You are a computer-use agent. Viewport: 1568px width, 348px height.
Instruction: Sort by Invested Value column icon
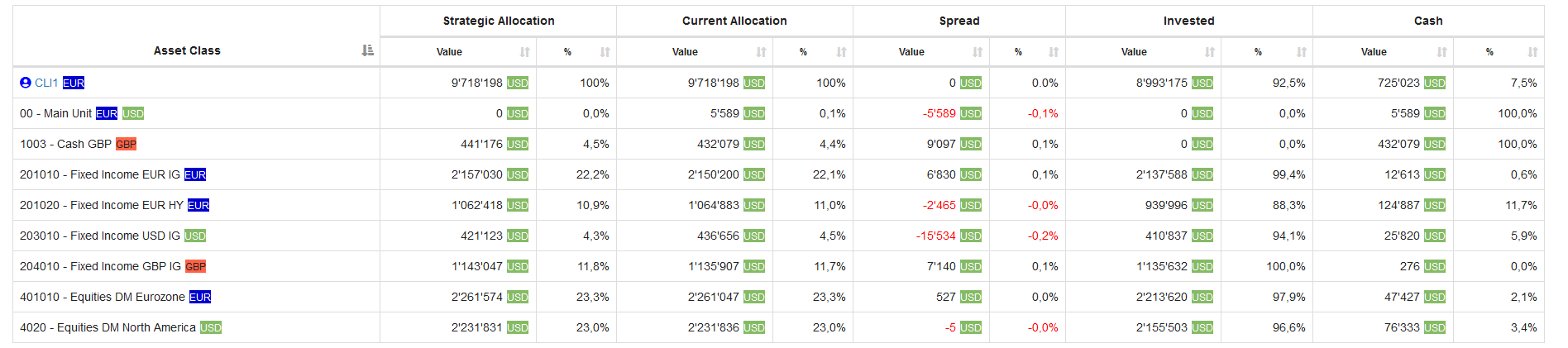pos(1210,52)
